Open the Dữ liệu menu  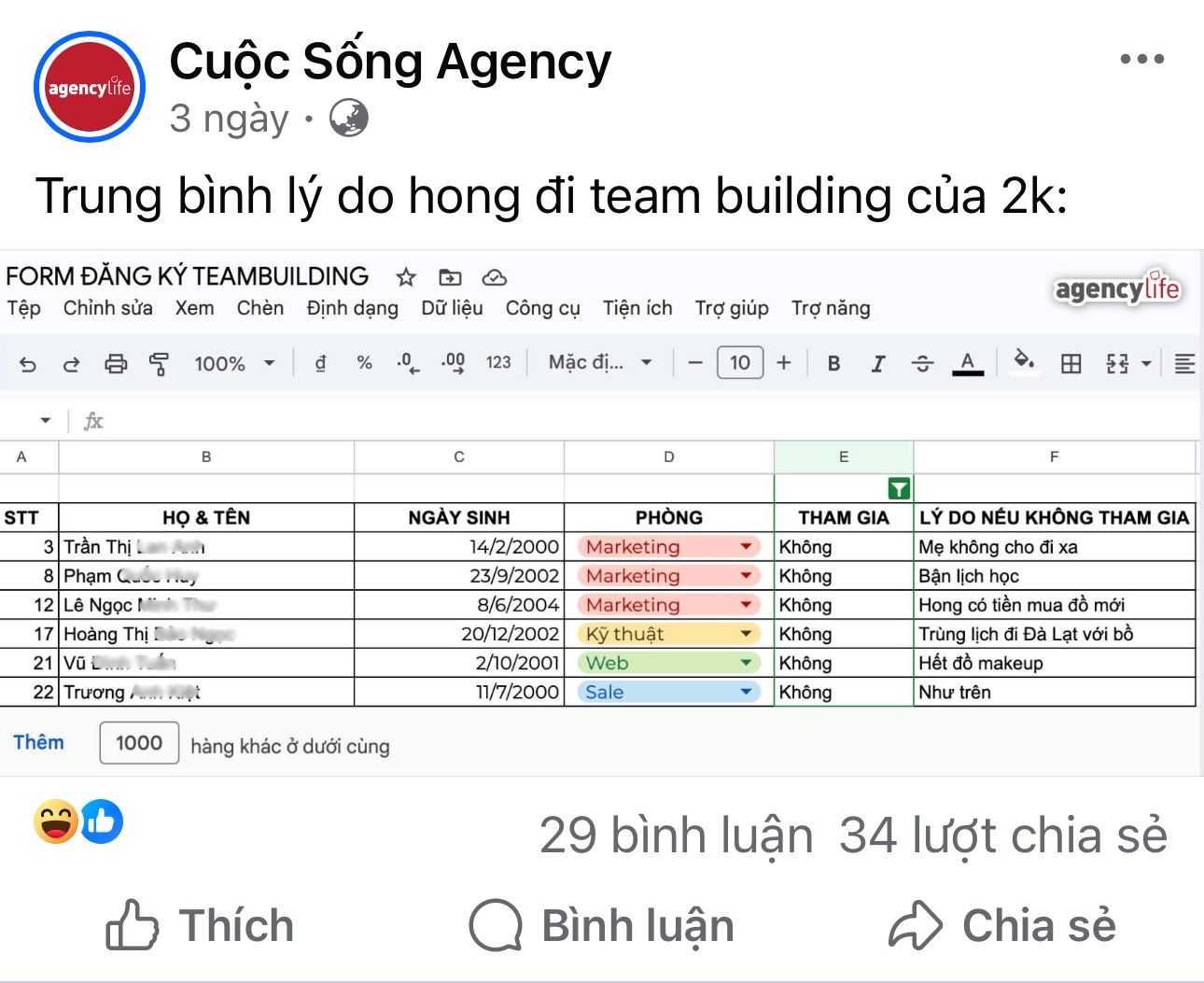(452, 308)
